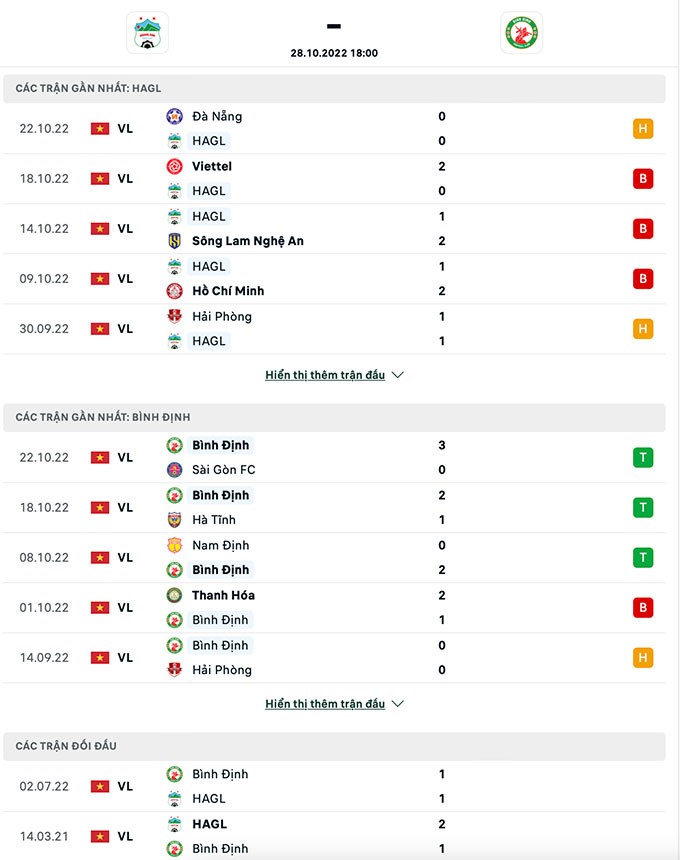Expand more HAGL matches chevron
The image size is (680, 860).
point(398,375)
